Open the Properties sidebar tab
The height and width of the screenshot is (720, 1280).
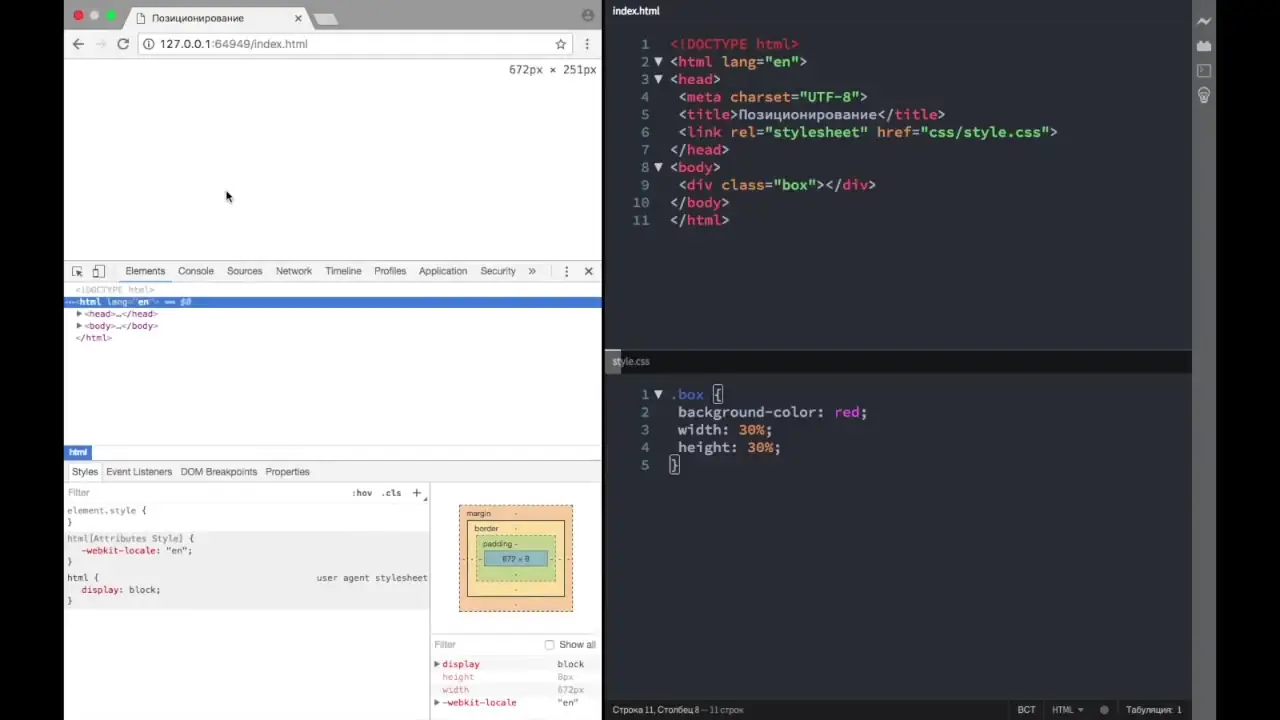[x=287, y=472]
